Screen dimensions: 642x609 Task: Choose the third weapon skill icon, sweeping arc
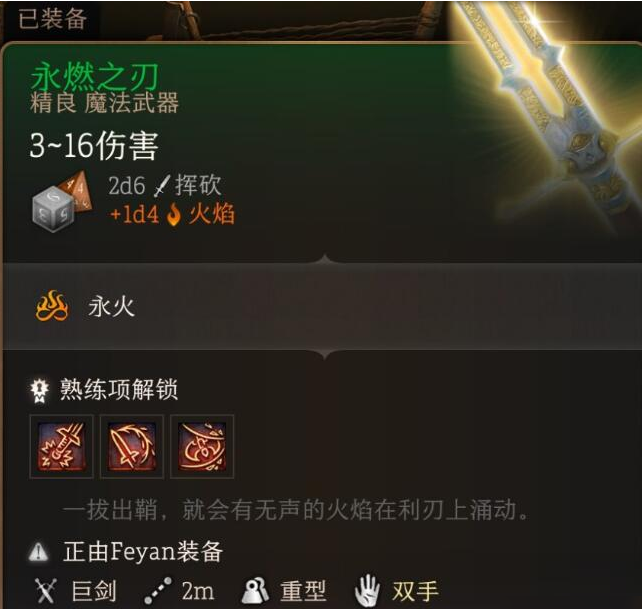[x=202, y=446]
